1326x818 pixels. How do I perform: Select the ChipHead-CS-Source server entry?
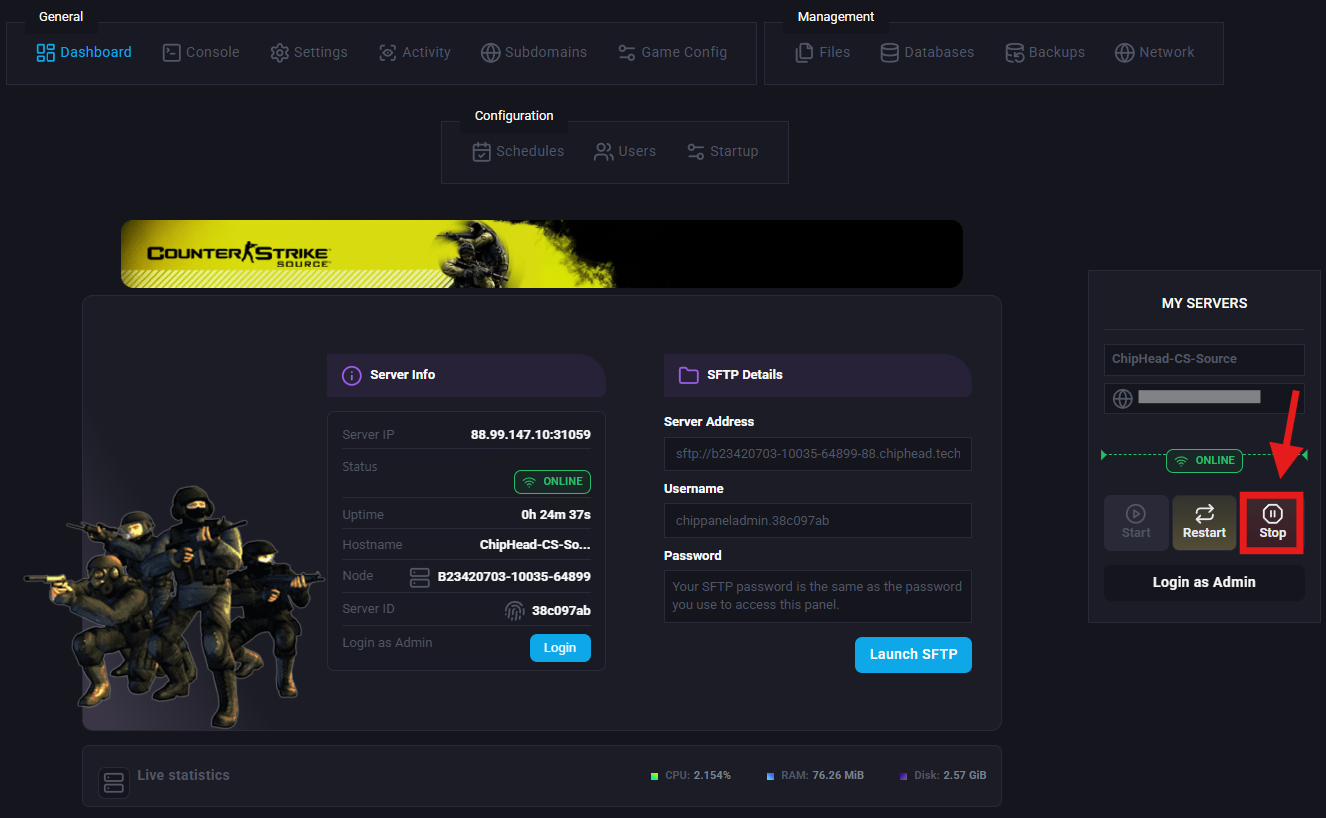pos(1204,359)
